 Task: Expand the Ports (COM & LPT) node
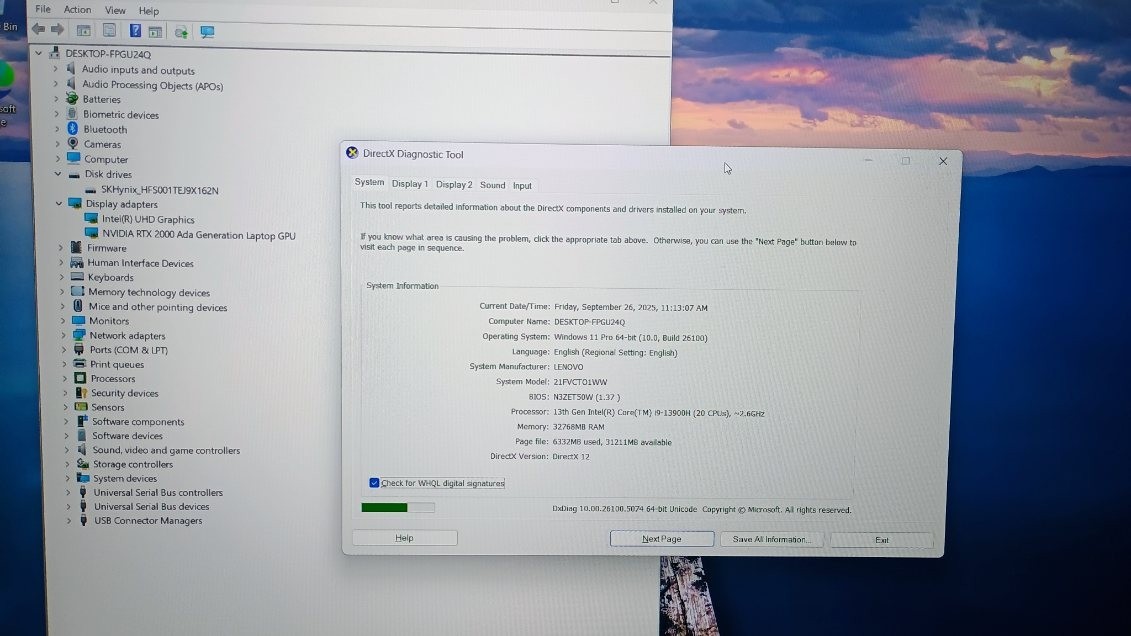click(x=64, y=350)
